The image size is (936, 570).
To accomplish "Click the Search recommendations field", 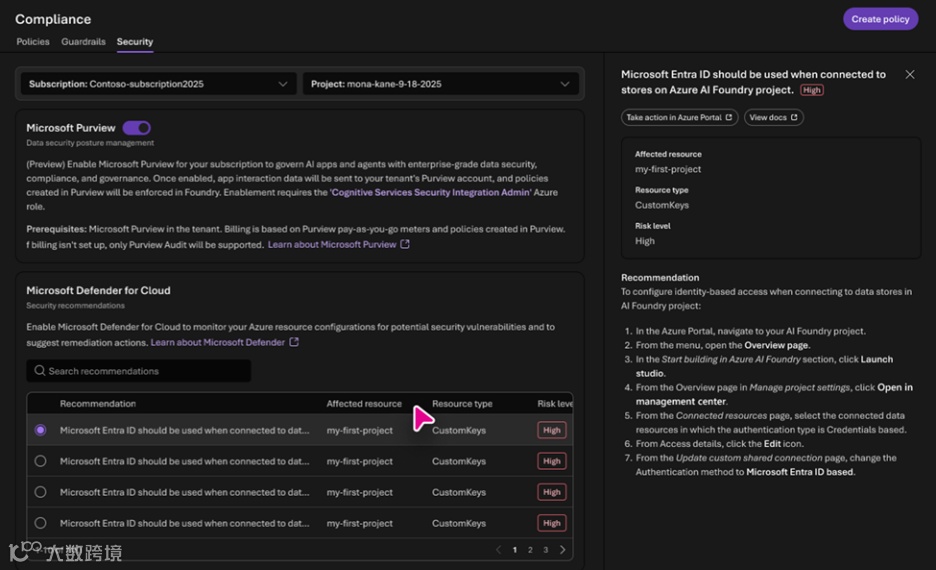I will [145, 371].
